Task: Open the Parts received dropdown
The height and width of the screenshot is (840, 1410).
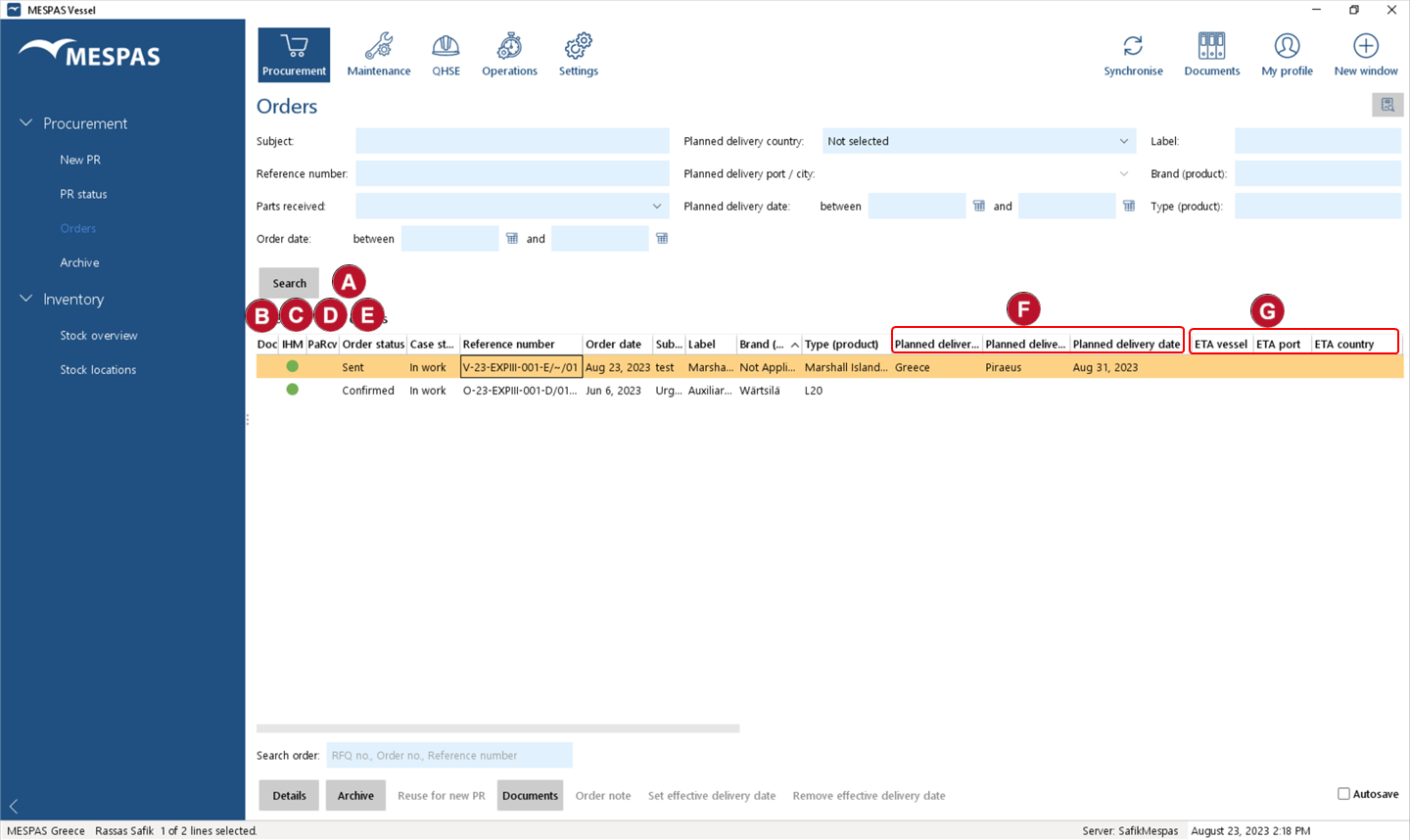Action: click(x=656, y=206)
